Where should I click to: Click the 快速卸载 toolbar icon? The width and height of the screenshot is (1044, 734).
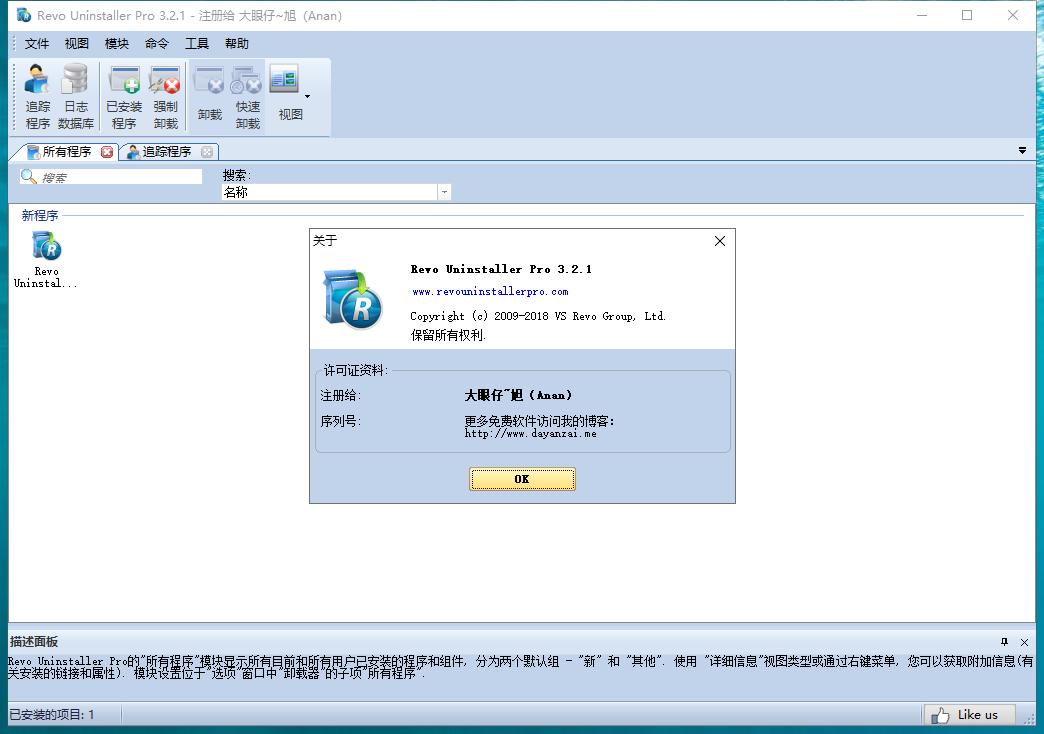pyautogui.click(x=247, y=97)
